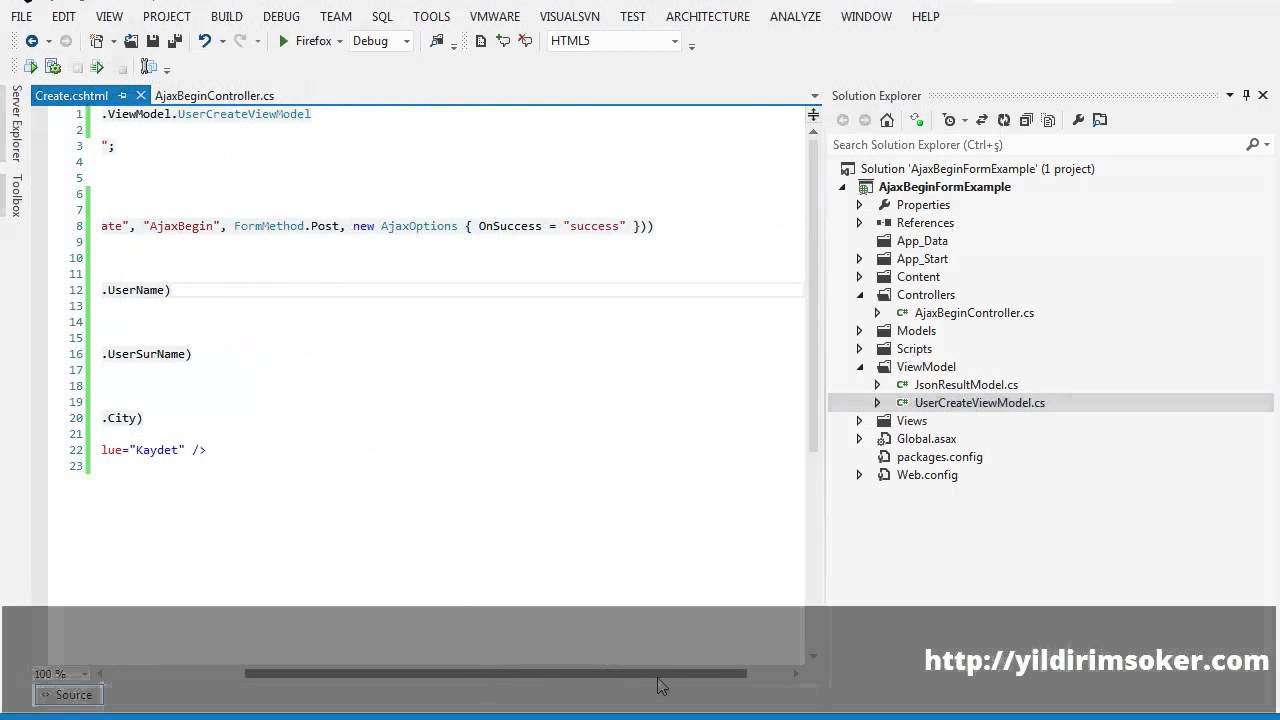1280x720 pixels.
Task: Toggle the pin on Create.cshtml tab
Action: pos(123,96)
